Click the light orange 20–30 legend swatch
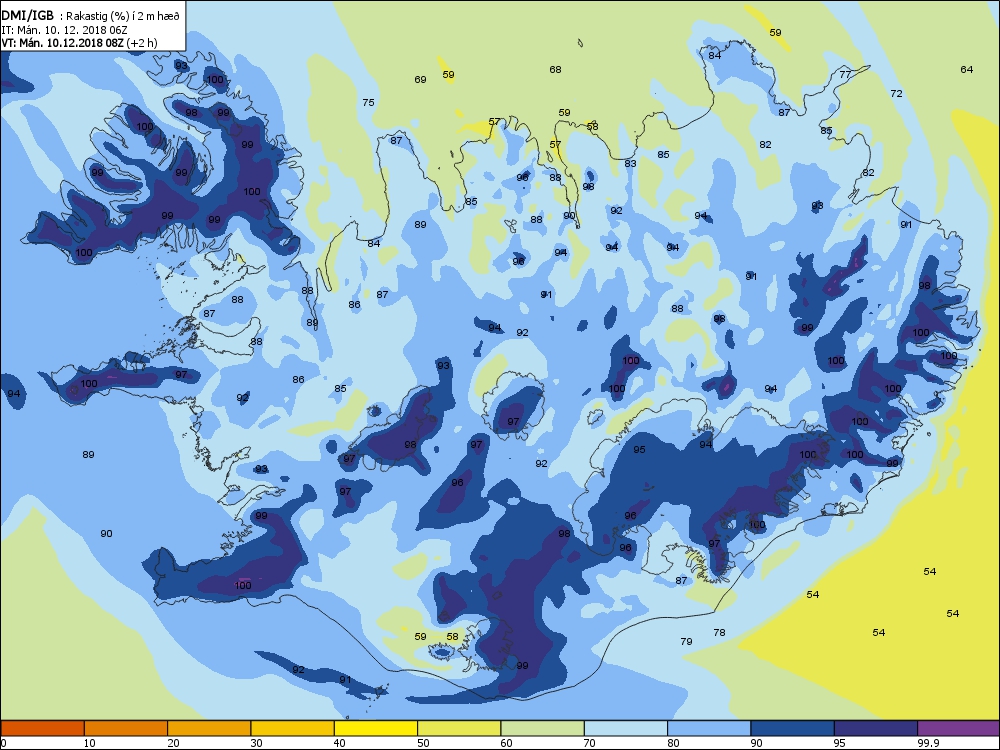The width and height of the screenshot is (1000, 750). 209,728
